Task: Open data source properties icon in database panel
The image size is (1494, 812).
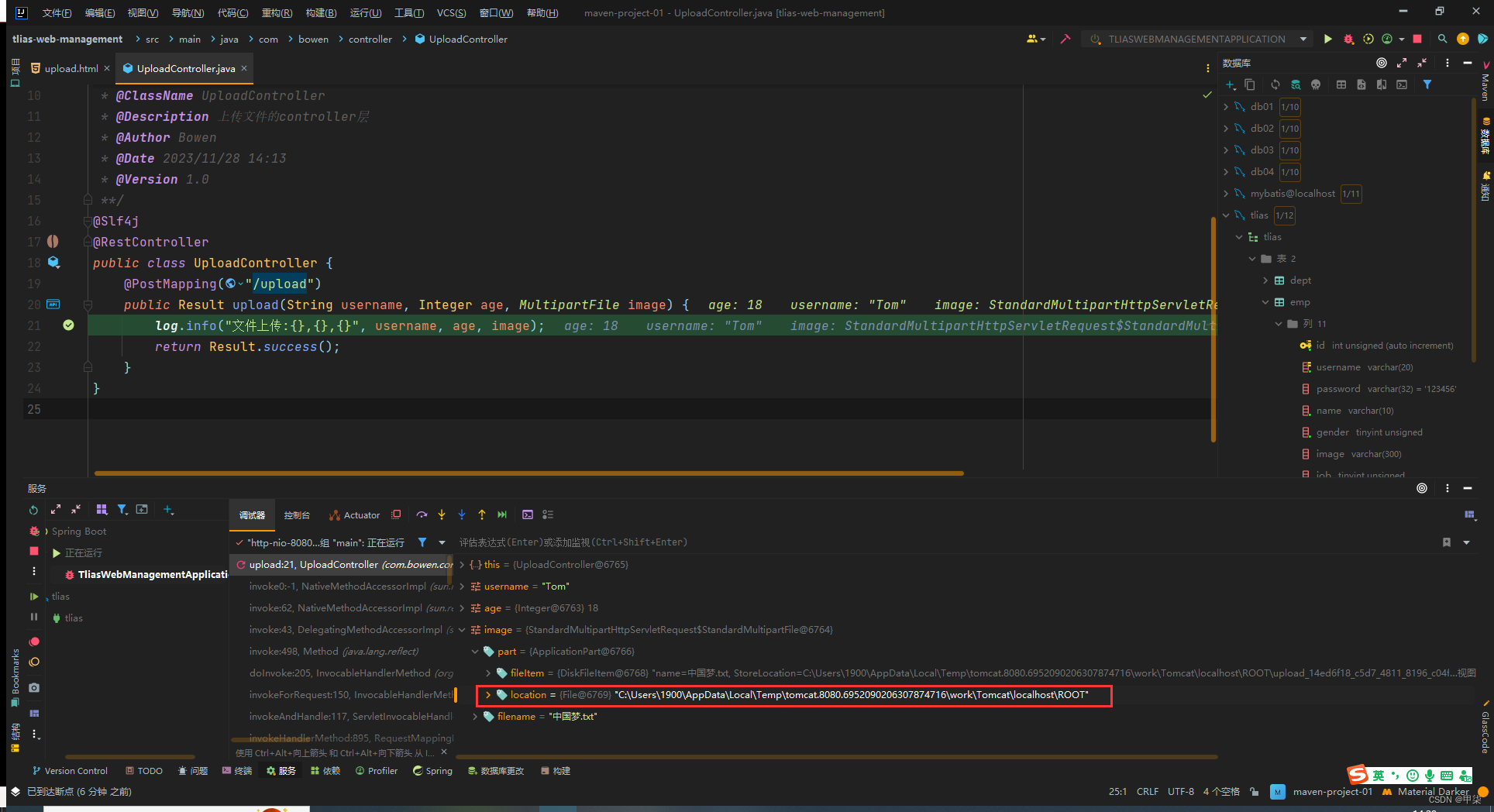Action: click(x=1296, y=84)
